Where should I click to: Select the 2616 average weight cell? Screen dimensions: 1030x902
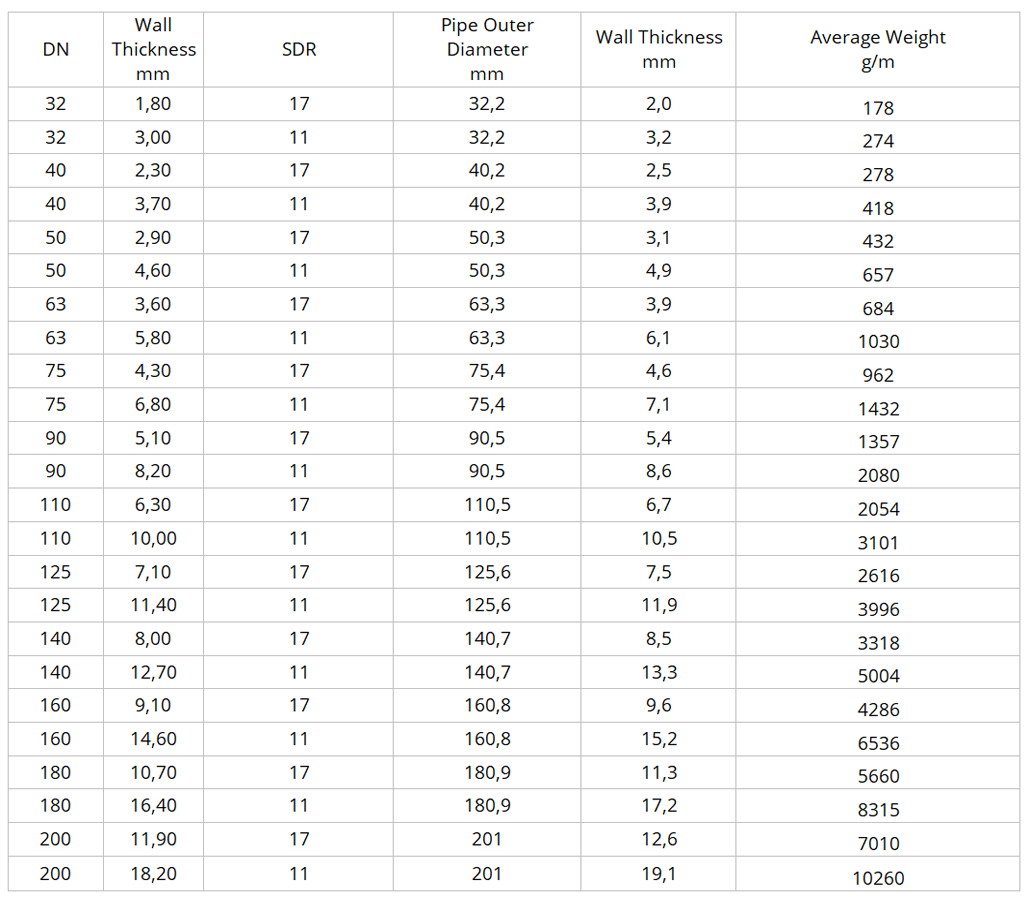point(878,576)
